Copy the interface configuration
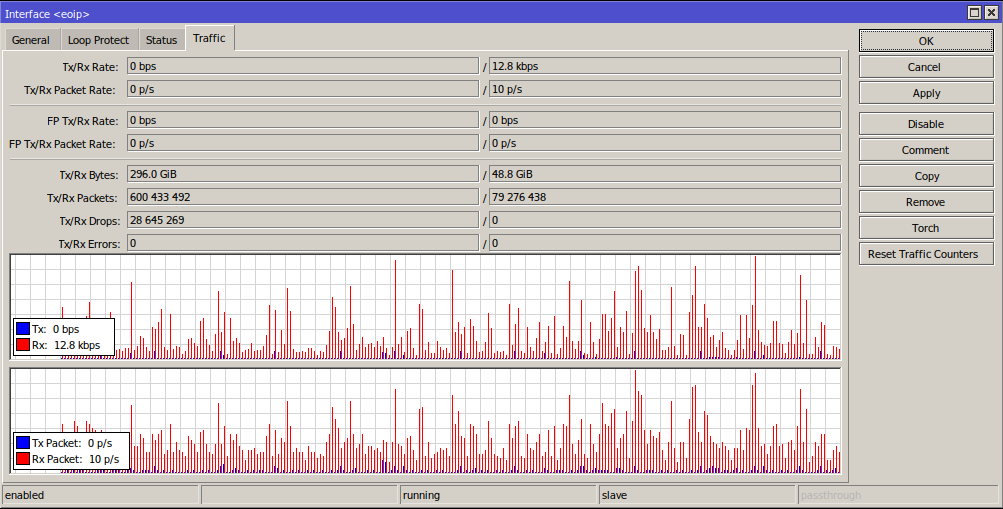1003x509 pixels. (x=925, y=176)
